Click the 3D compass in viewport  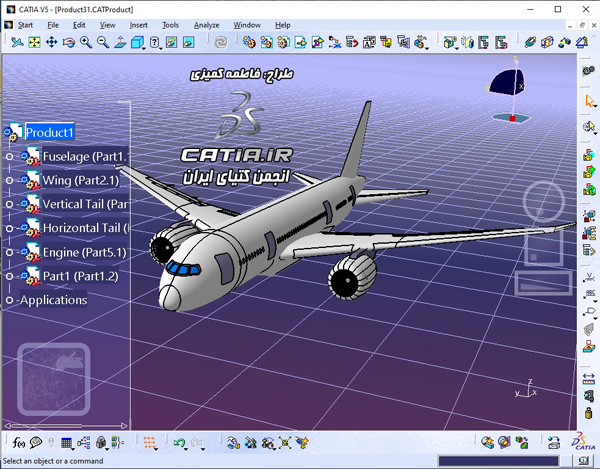(509, 92)
